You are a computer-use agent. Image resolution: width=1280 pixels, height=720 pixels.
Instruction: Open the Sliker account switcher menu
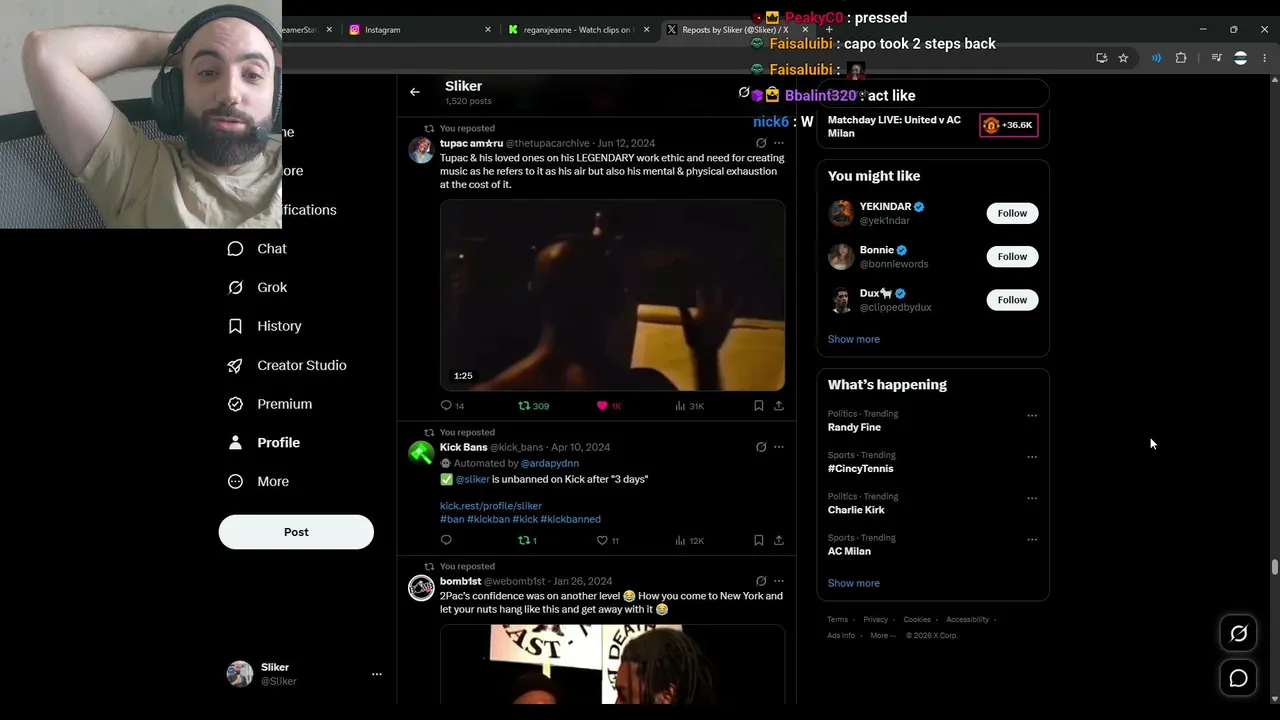point(377,674)
